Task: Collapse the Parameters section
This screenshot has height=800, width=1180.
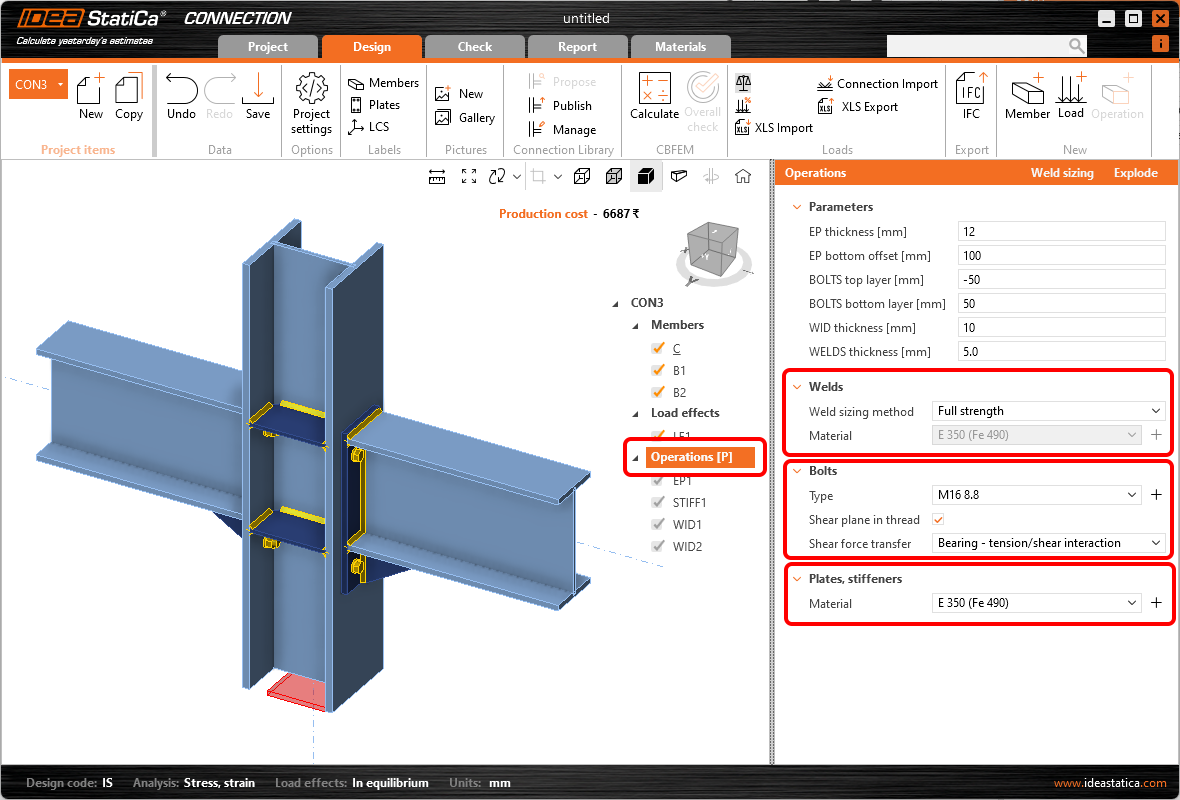Action: pos(796,207)
